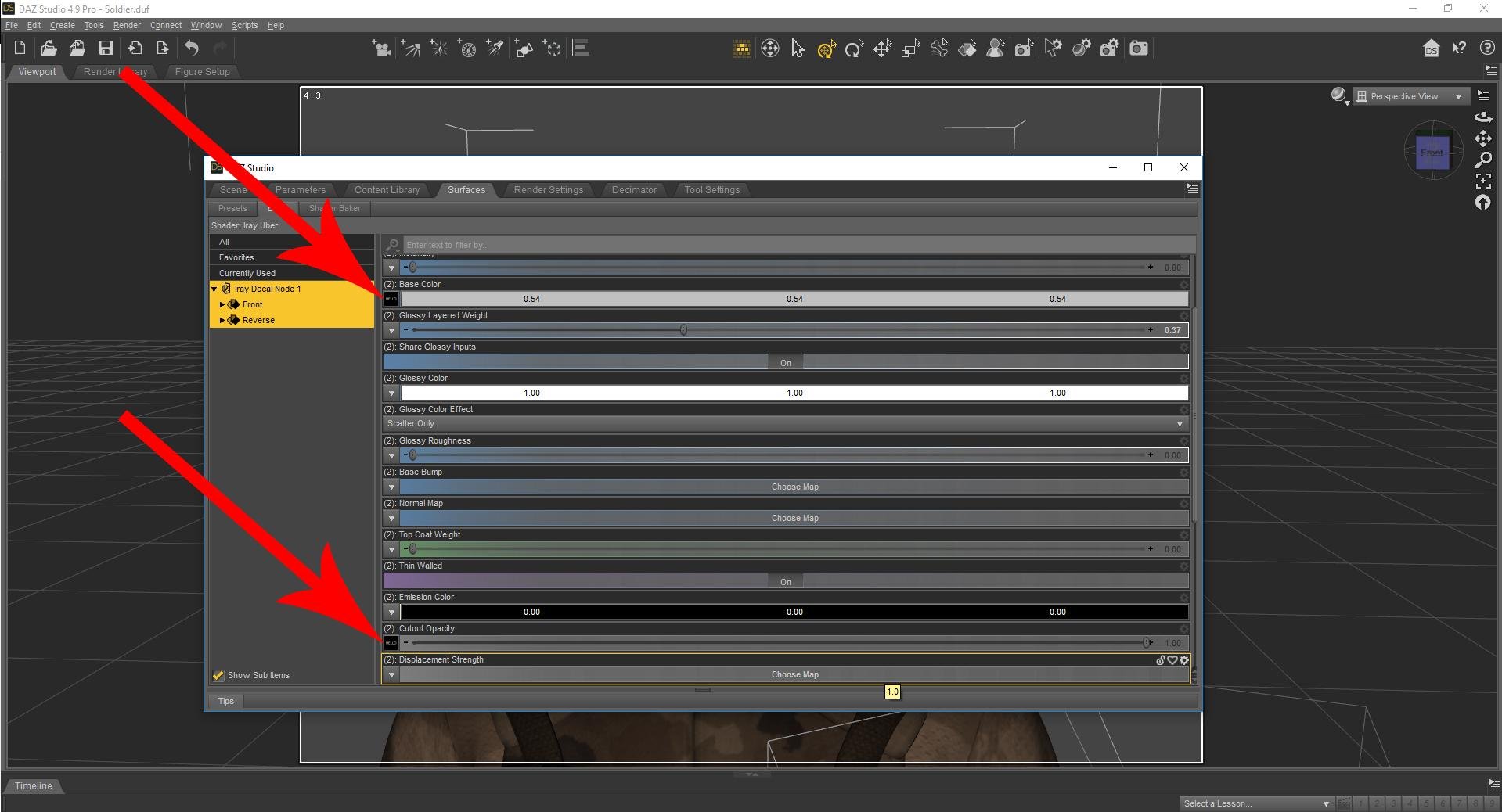Screen dimensions: 1502x812
Task: Undo the last action with the Undo arrow
Action: coord(192,49)
